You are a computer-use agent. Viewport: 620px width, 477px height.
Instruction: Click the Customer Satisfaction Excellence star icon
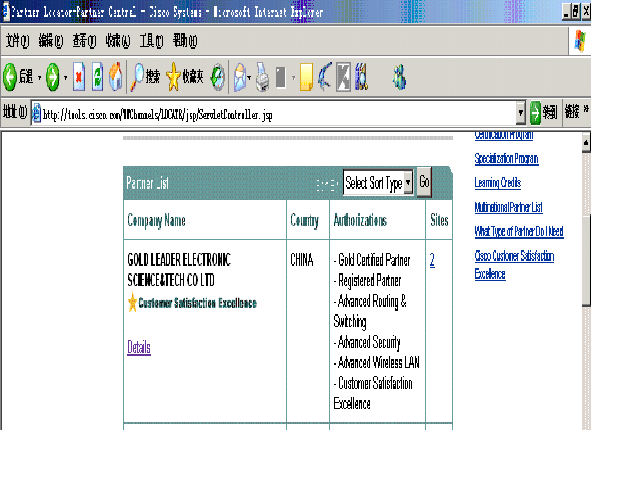(x=132, y=302)
